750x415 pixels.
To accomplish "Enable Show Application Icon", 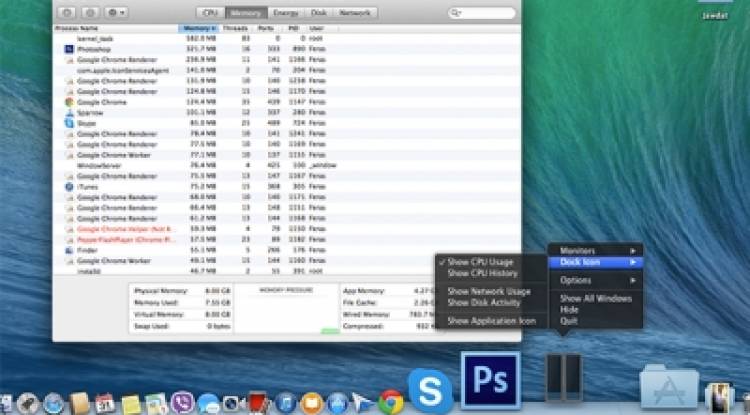I will [491, 321].
